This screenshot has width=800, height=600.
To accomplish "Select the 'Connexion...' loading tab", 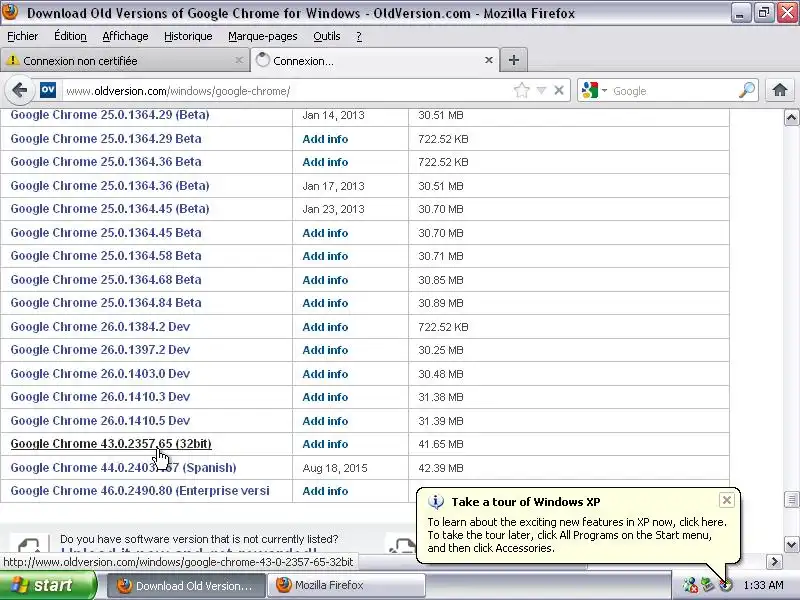I will point(375,60).
